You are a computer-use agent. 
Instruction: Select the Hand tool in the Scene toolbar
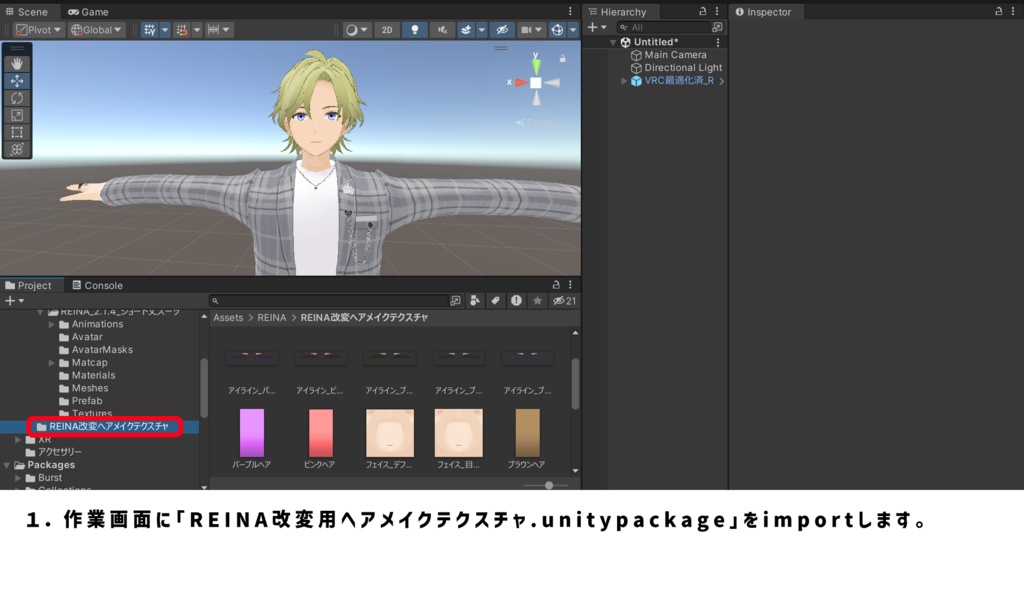[x=17, y=63]
